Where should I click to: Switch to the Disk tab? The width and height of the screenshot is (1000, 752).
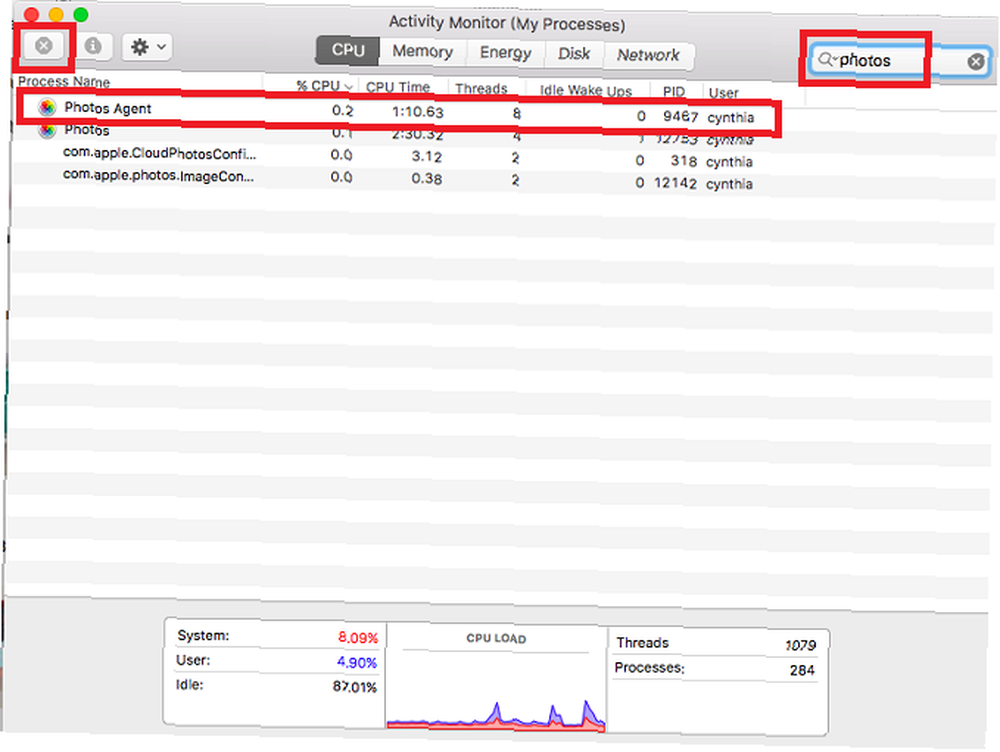click(x=574, y=54)
